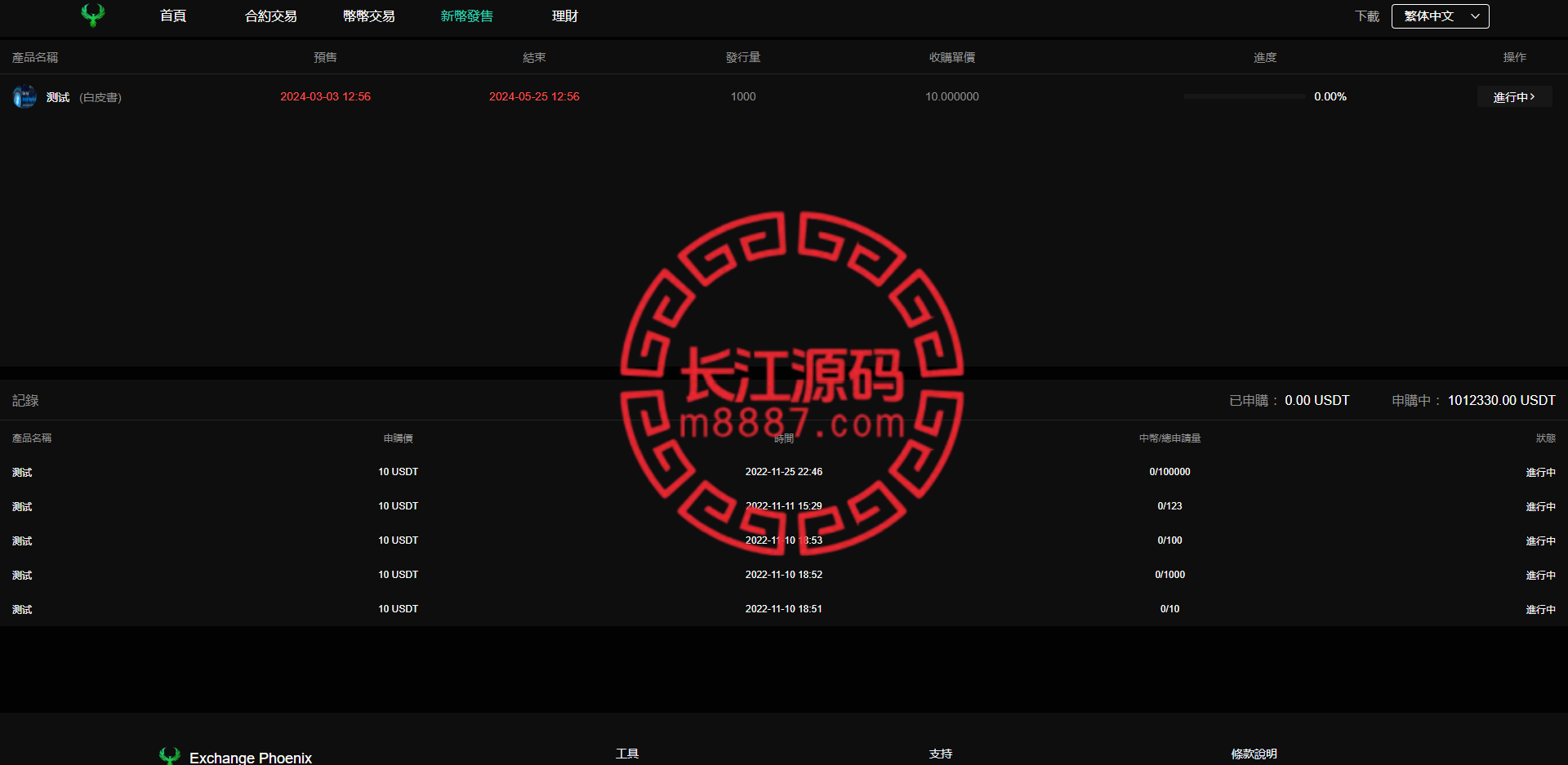This screenshot has width=1568, height=765.
Task: Click the 0.00% progress value
Action: 1330,96
